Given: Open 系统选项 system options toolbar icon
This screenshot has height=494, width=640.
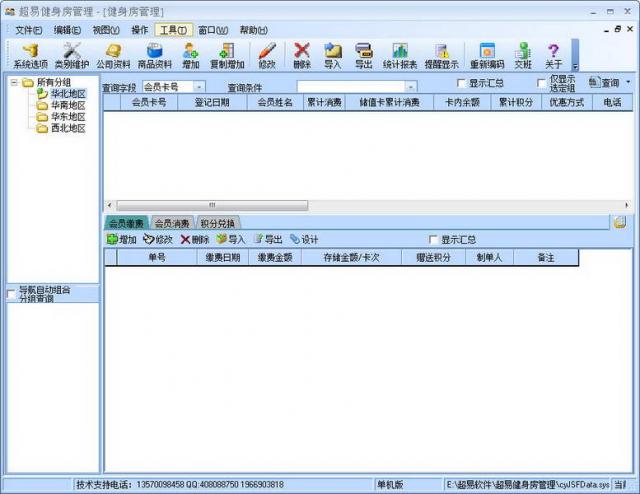Looking at the screenshot, I should 31,56.
